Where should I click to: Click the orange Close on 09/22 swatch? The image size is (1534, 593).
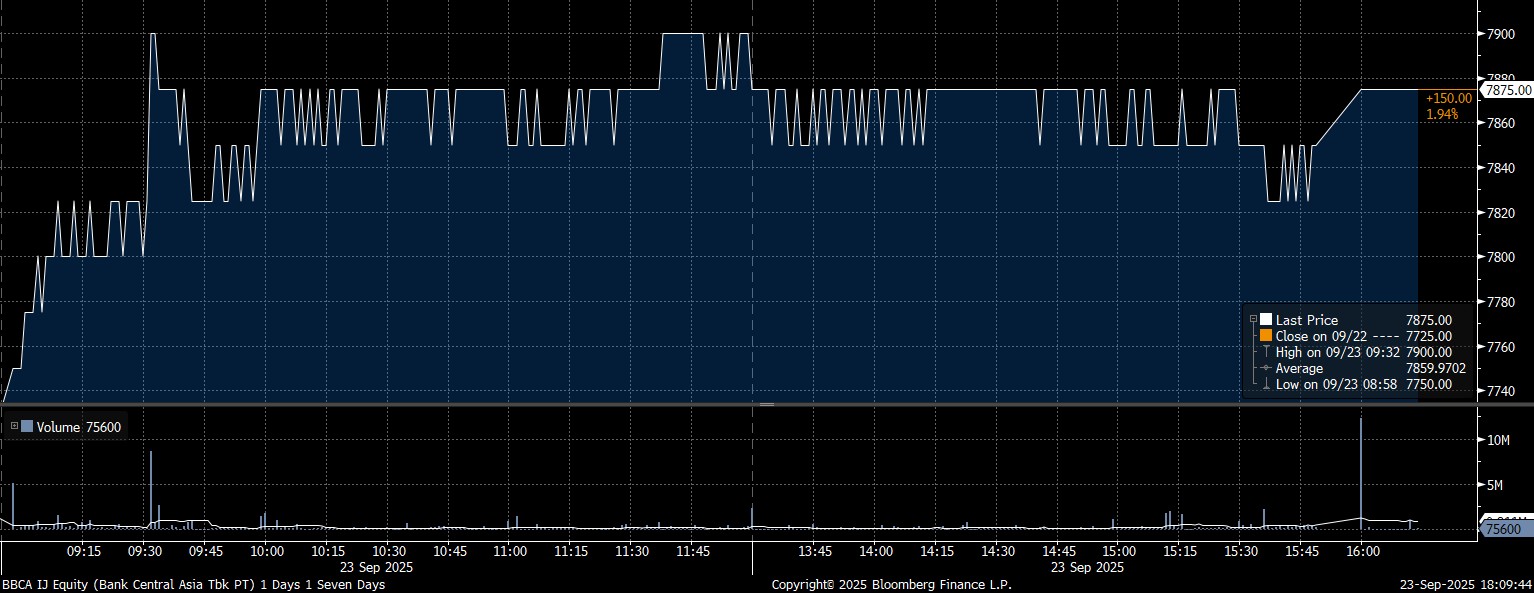1266,337
